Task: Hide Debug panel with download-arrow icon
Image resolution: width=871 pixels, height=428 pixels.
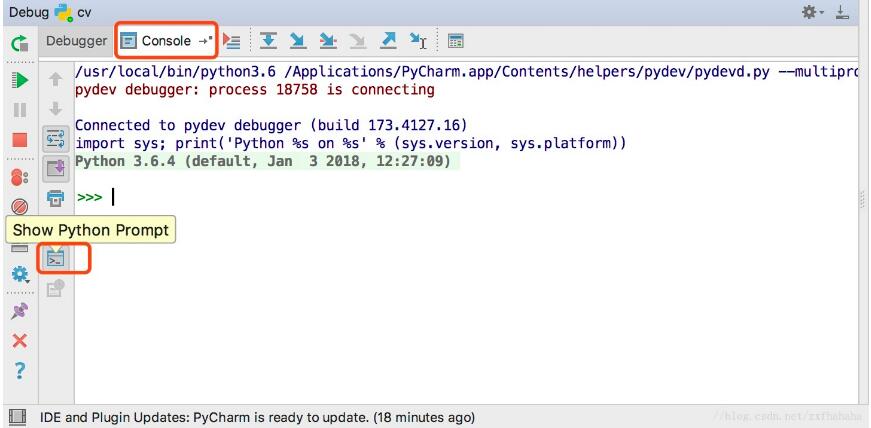Action: coord(843,12)
